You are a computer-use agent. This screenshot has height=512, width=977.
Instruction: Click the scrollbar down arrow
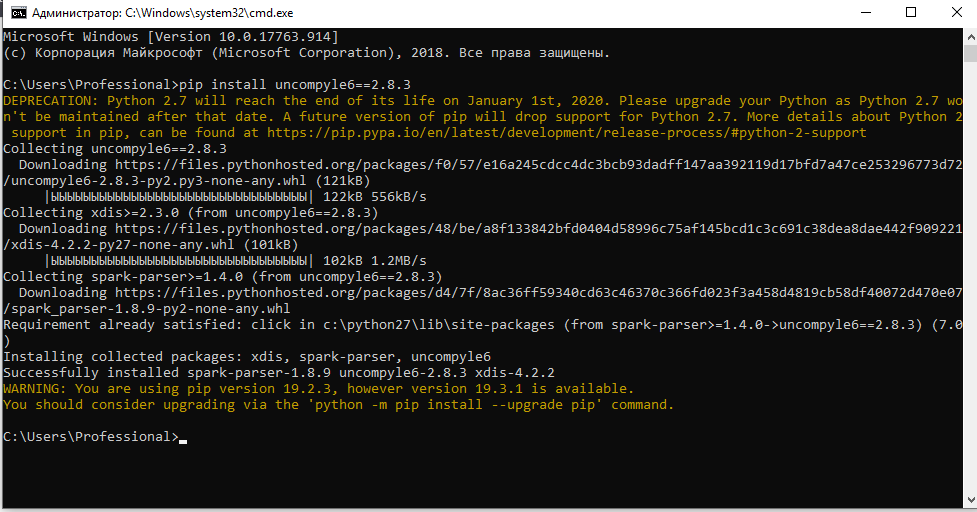point(969,503)
